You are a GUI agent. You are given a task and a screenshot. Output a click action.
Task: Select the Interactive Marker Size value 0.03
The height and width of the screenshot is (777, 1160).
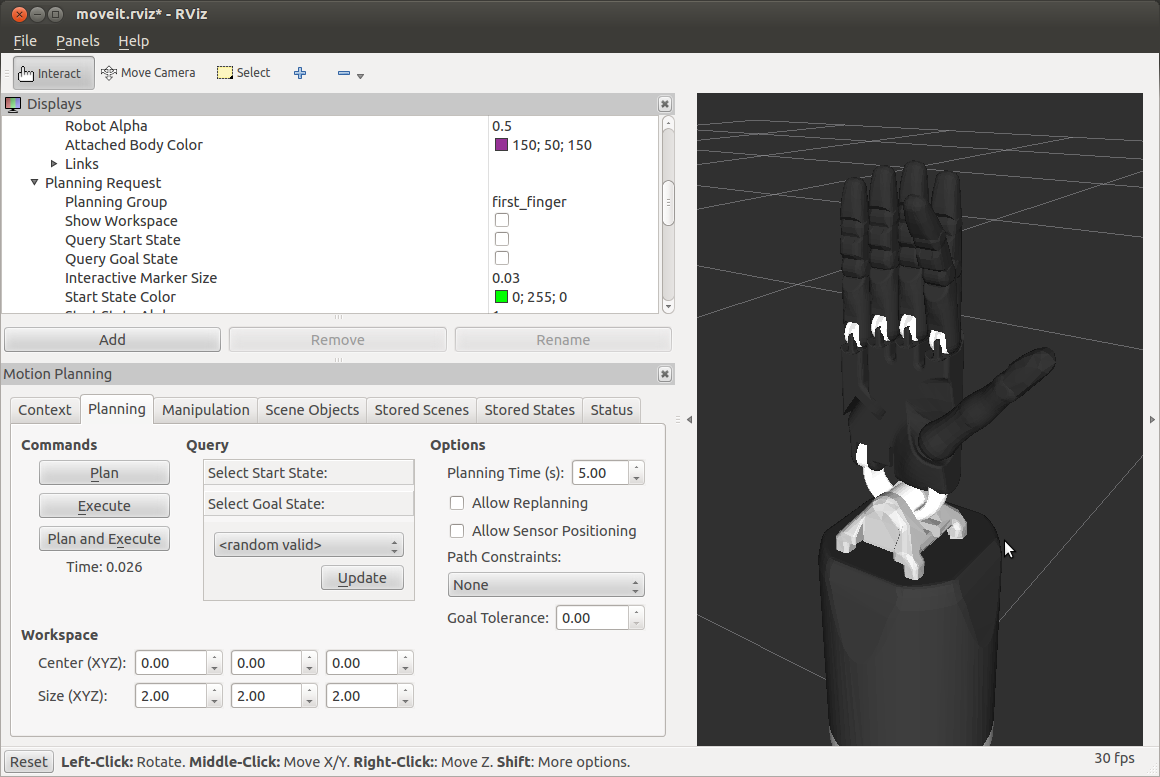[x=506, y=278]
